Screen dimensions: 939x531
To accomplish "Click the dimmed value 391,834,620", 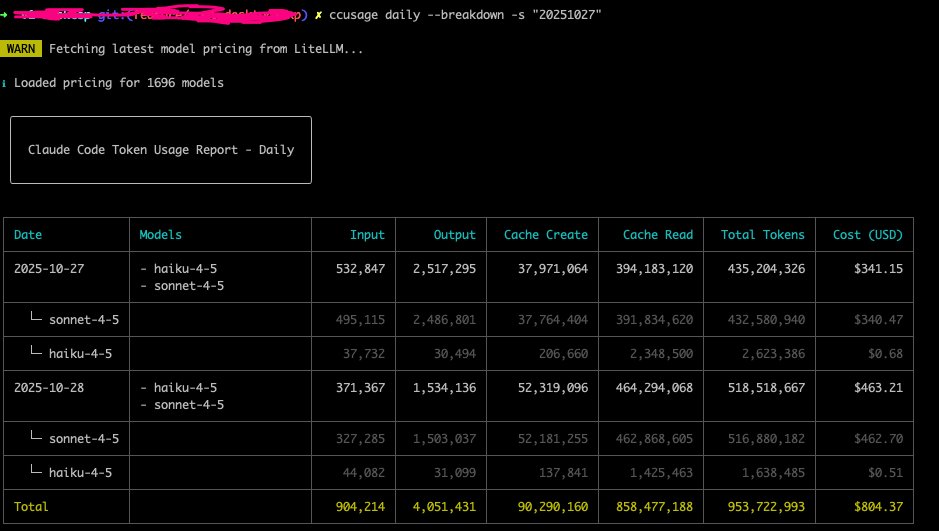I will 655,320.
